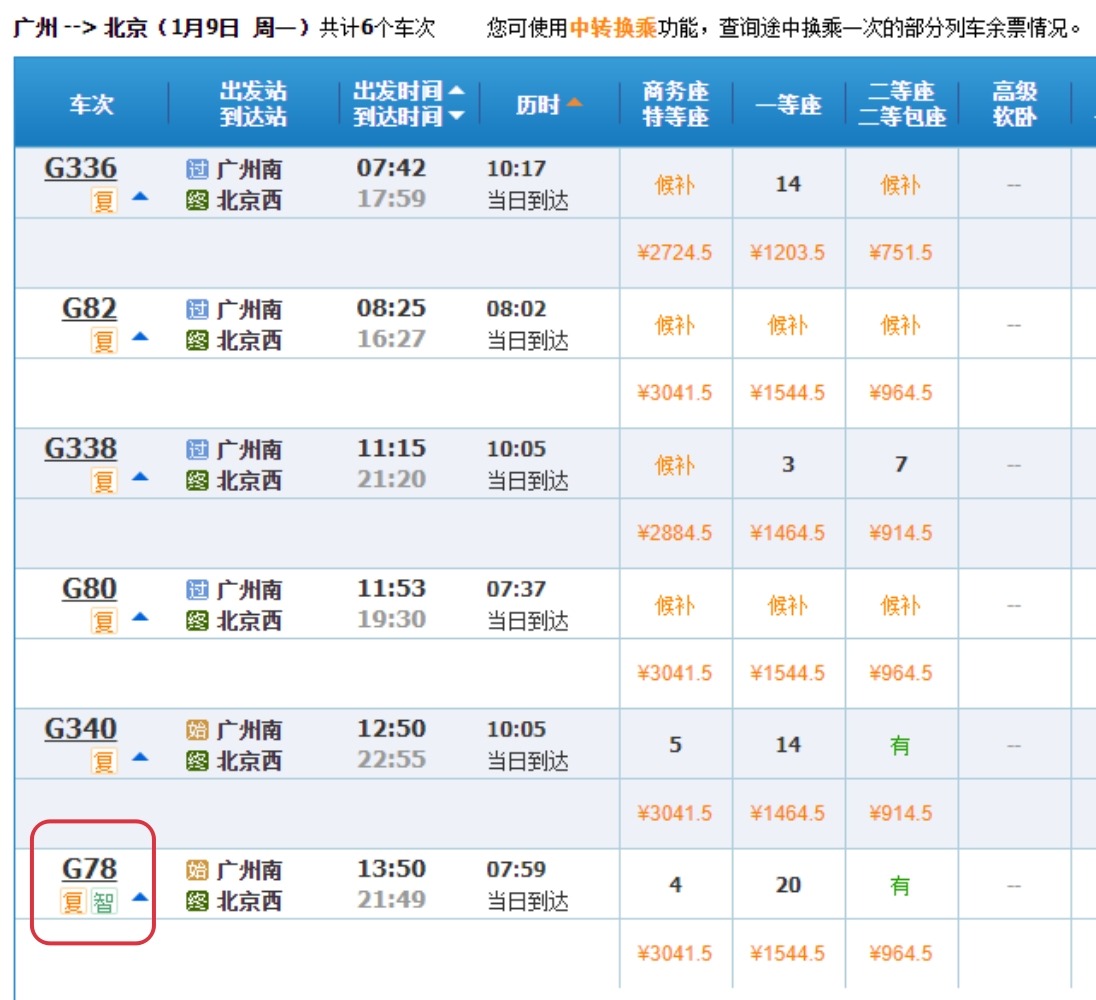Open the 中转换乘 transfer link
The image size is (1096, 1000).
[x=613, y=28]
